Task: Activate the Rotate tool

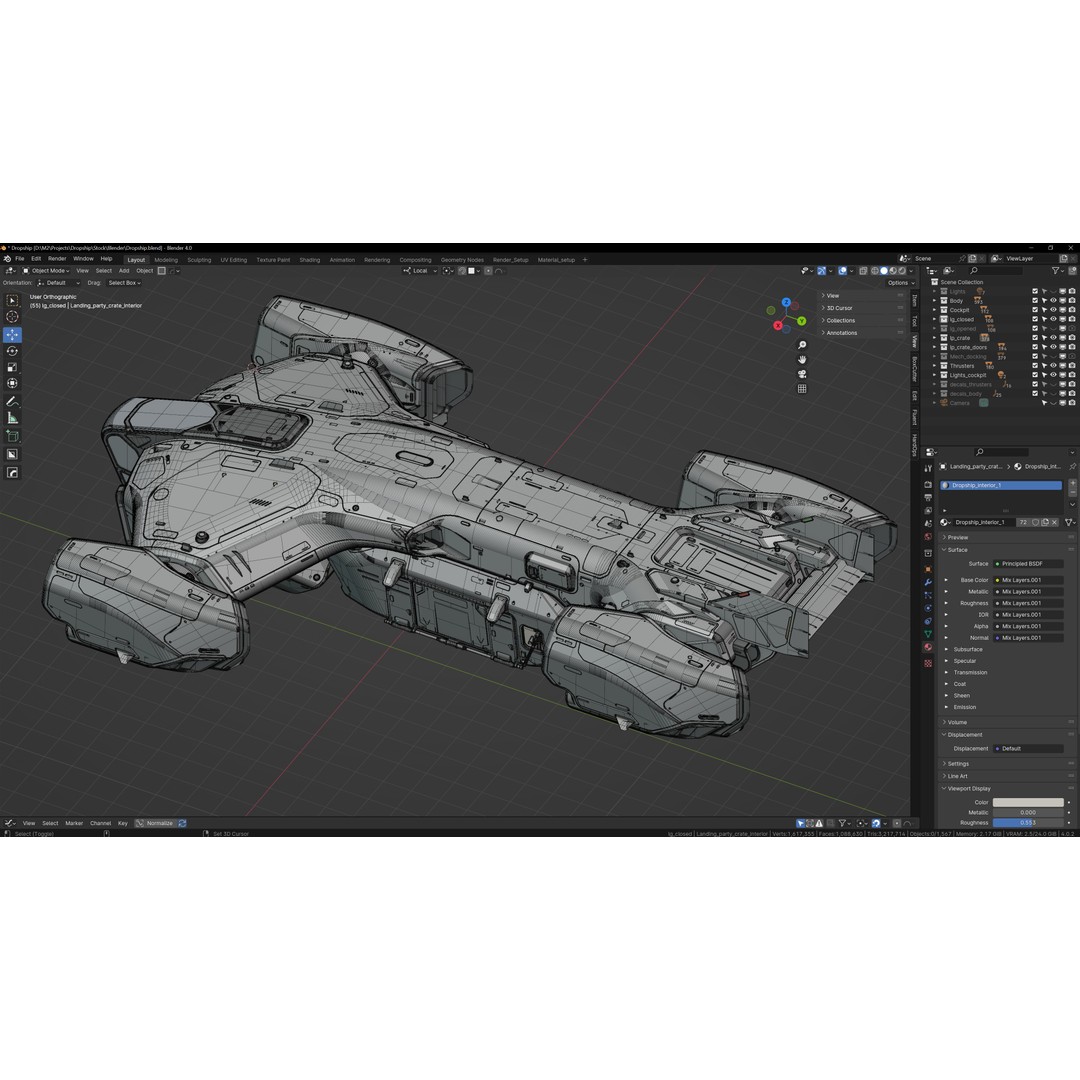Action: click(x=12, y=351)
